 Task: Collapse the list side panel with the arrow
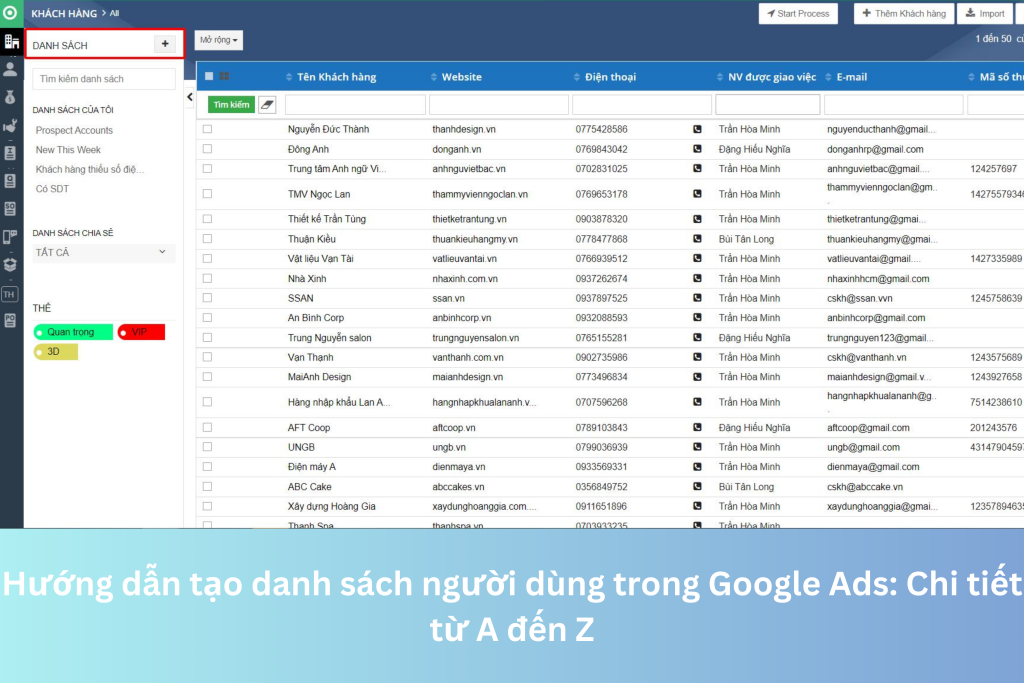coord(189,97)
